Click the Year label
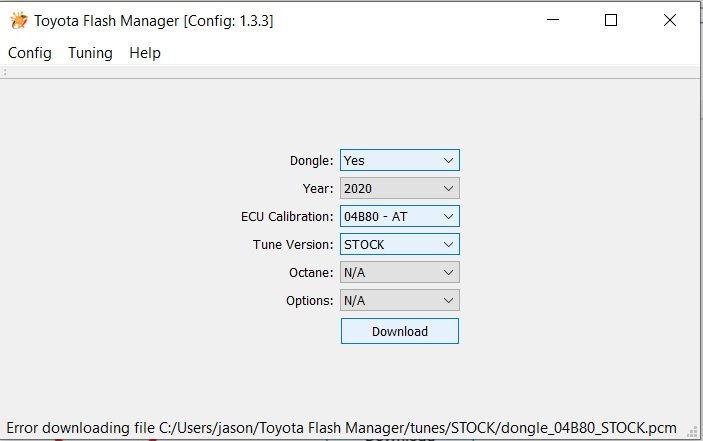Viewport: 703px width, 441px height. (318, 188)
